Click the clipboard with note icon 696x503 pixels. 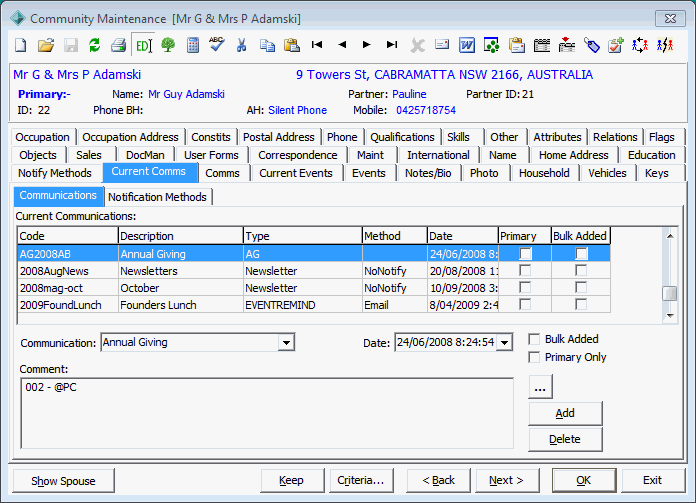(x=517, y=45)
